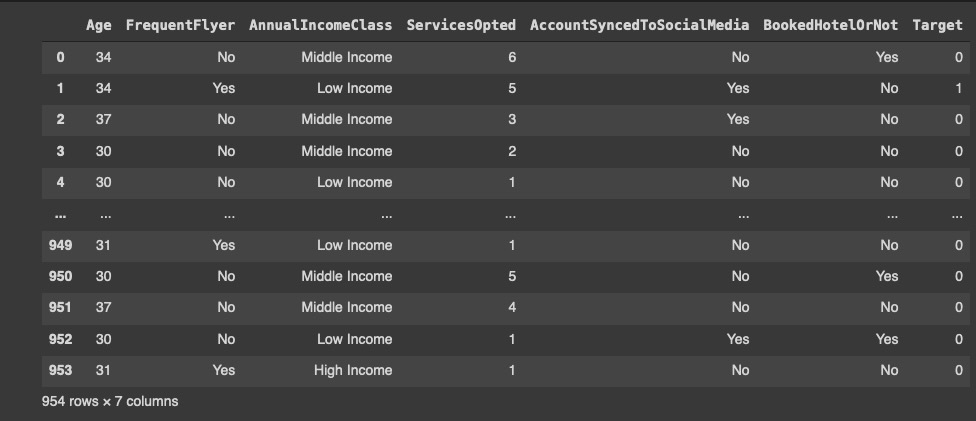This screenshot has width=976, height=421.
Task: Select BookedHotelOrNot Yes cell in row 950
Action: [x=887, y=276]
